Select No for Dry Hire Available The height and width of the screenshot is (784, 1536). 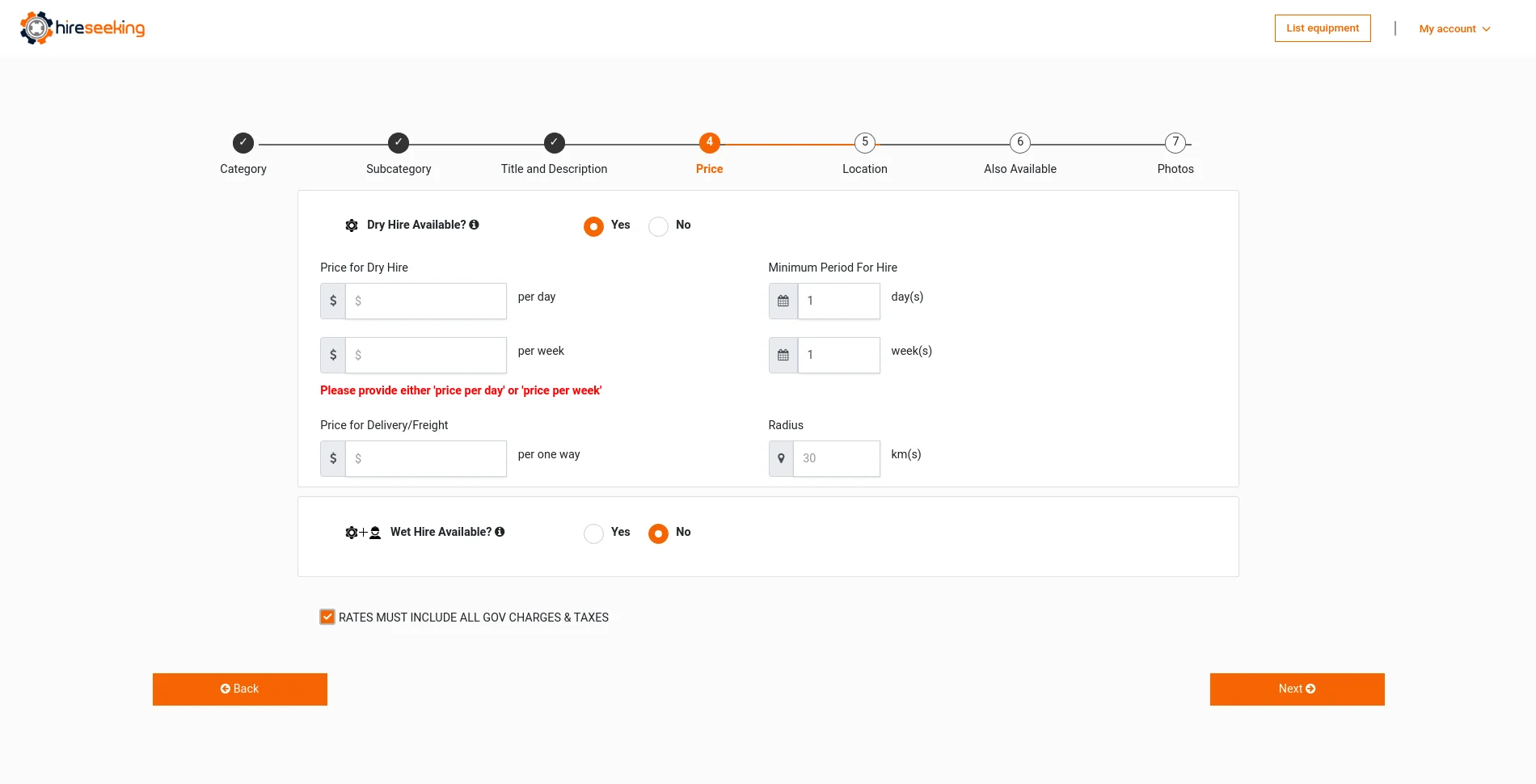tap(659, 226)
